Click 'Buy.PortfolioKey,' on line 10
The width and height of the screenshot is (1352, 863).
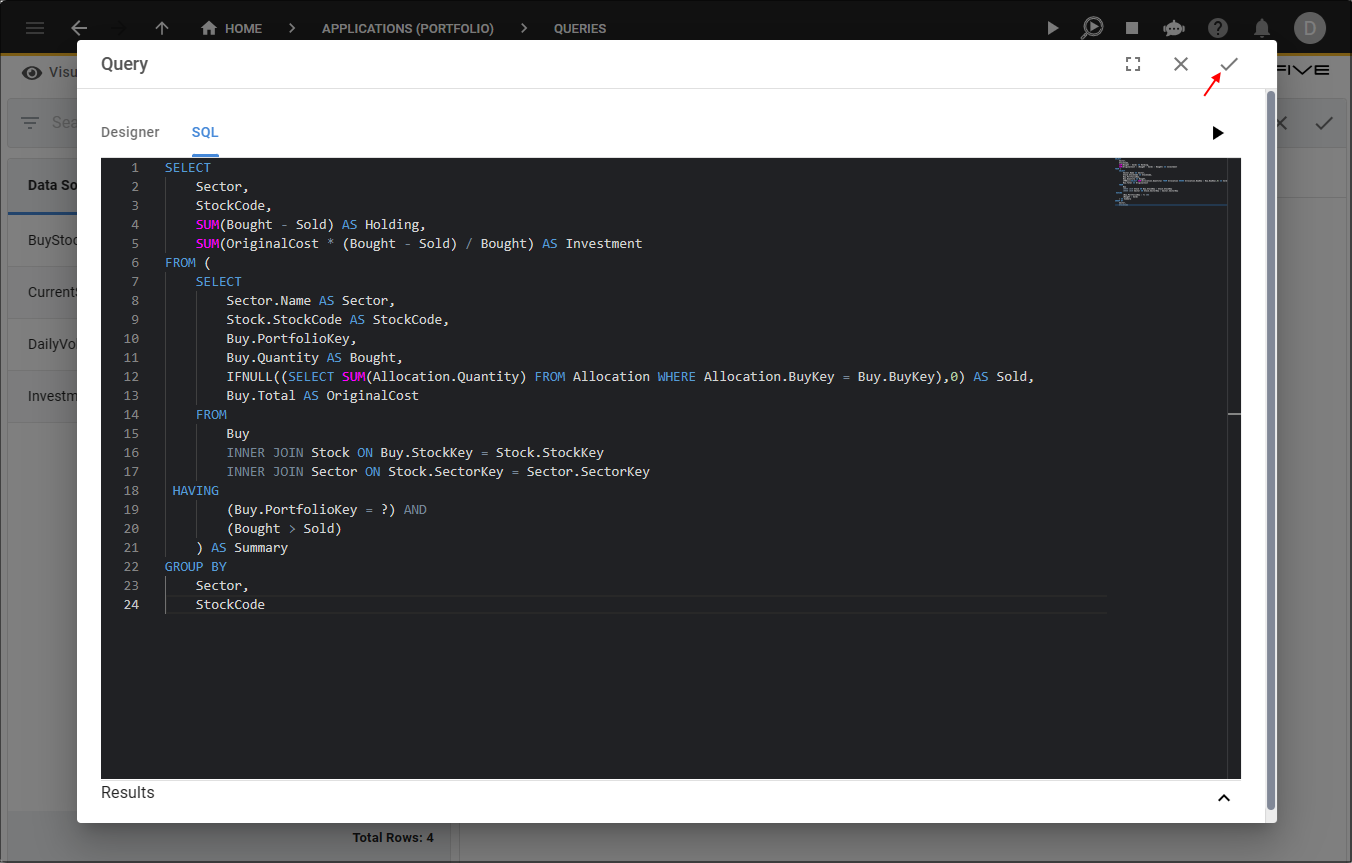292,338
